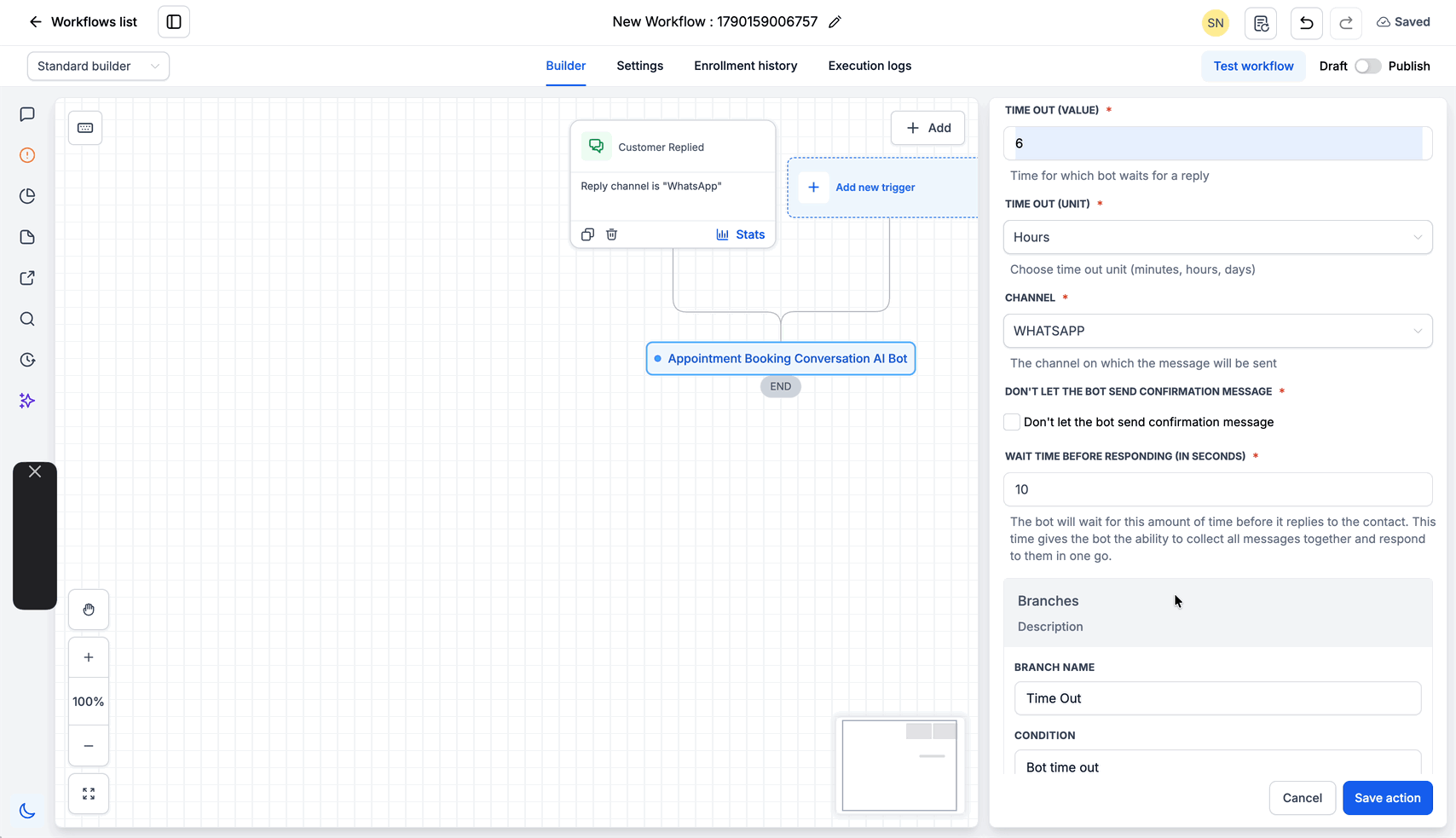This screenshot has height=838, width=1456.
Task: Click the Branch Name Time Out field
Action: click(x=1217, y=698)
